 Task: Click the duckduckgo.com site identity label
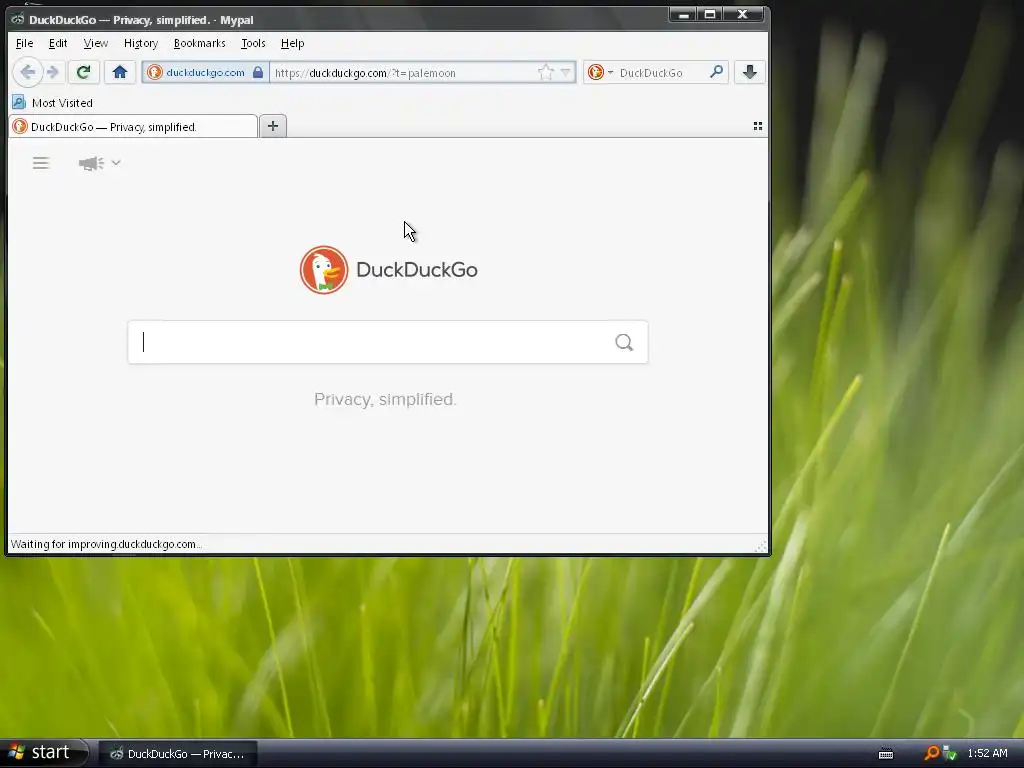pyautogui.click(x=205, y=72)
